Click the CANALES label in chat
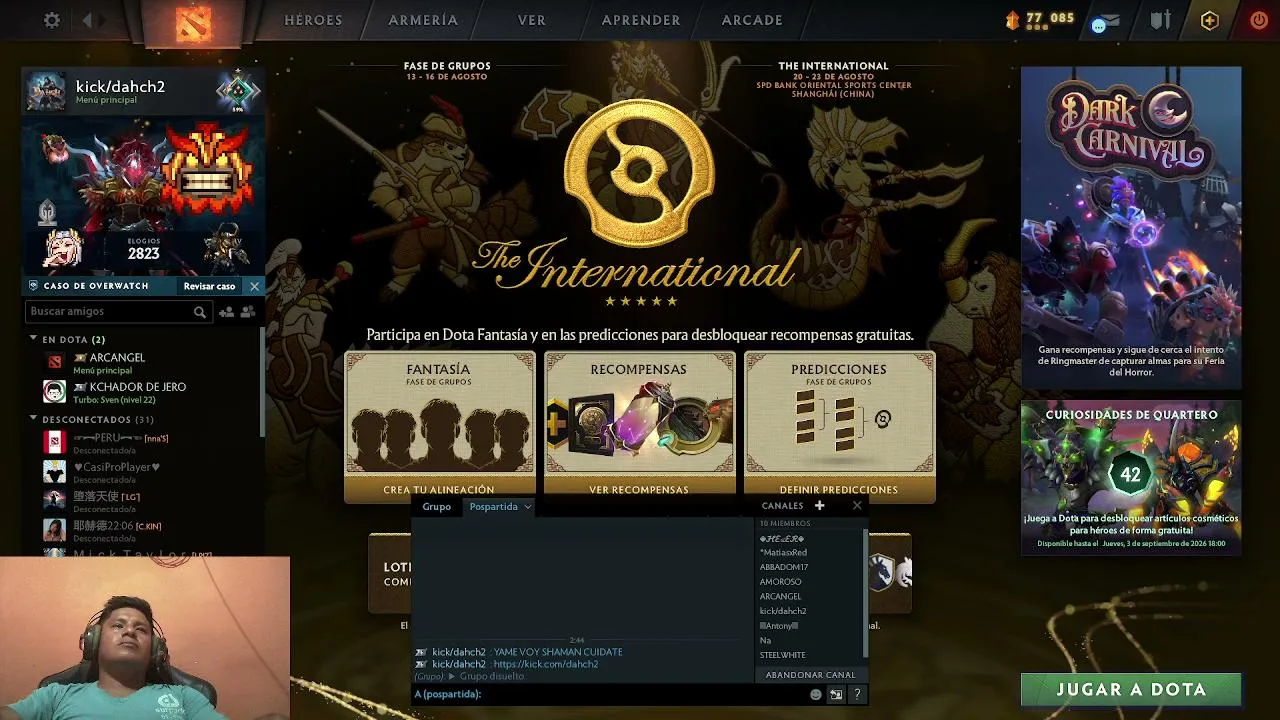The height and width of the screenshot is (720, 1280). point(782,506)
